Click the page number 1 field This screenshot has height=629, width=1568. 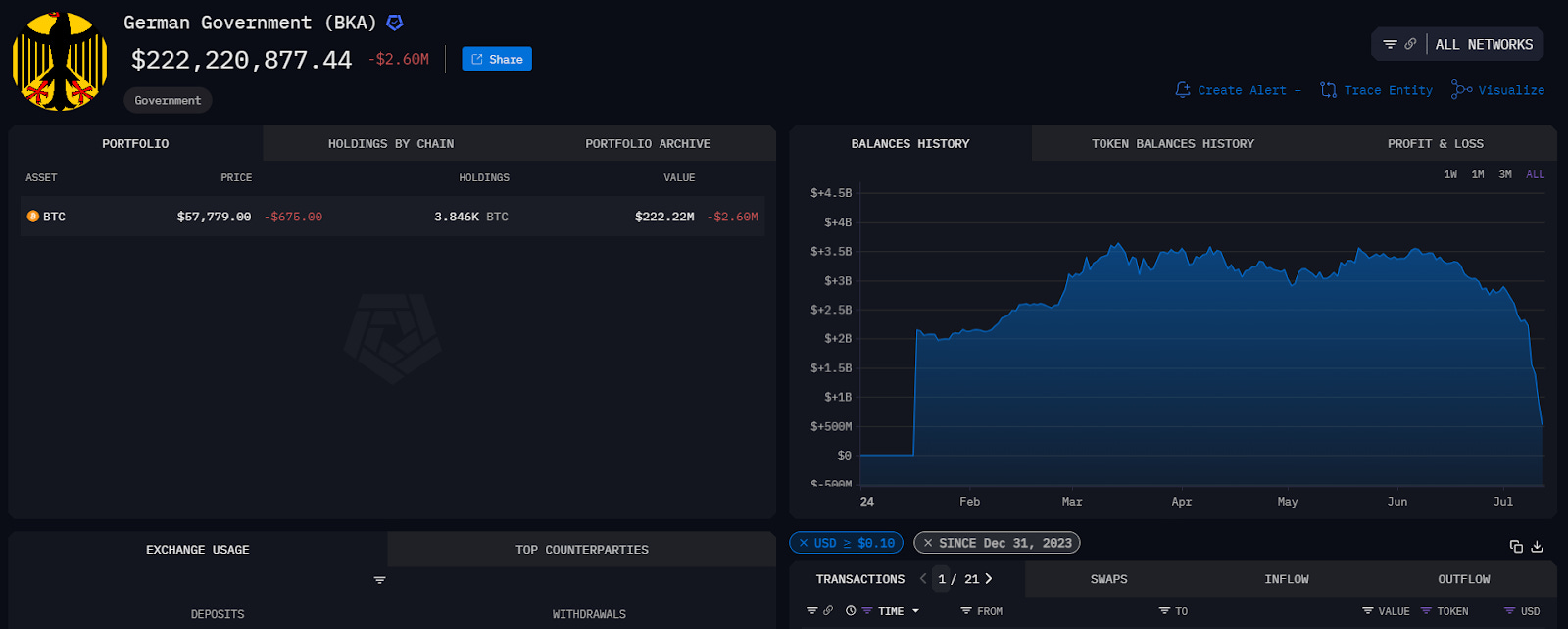click(942, 579)
